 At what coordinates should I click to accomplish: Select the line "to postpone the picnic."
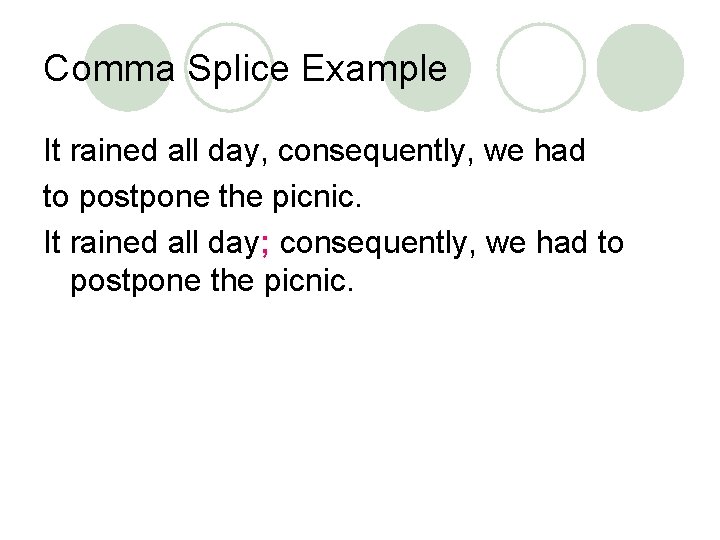click(202, 197)
